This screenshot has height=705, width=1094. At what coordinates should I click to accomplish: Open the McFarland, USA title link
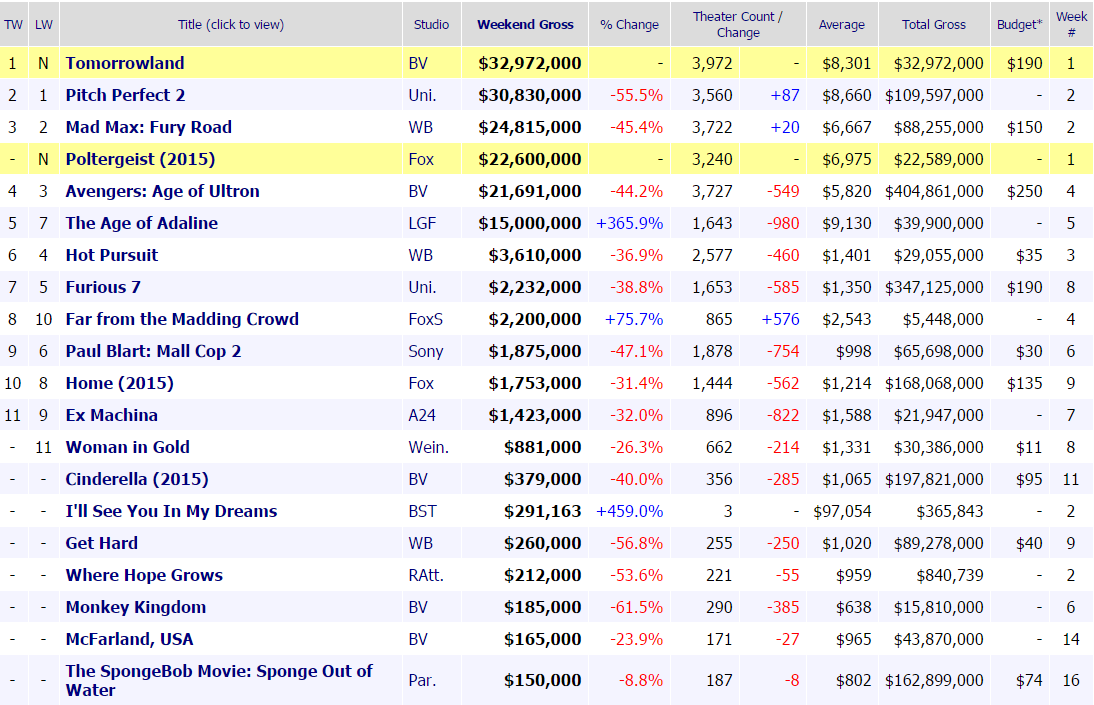coord(130,639)
